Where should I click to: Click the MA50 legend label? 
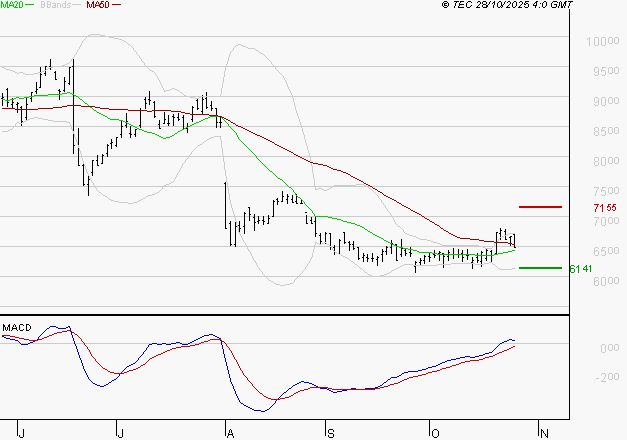(98, 4)
